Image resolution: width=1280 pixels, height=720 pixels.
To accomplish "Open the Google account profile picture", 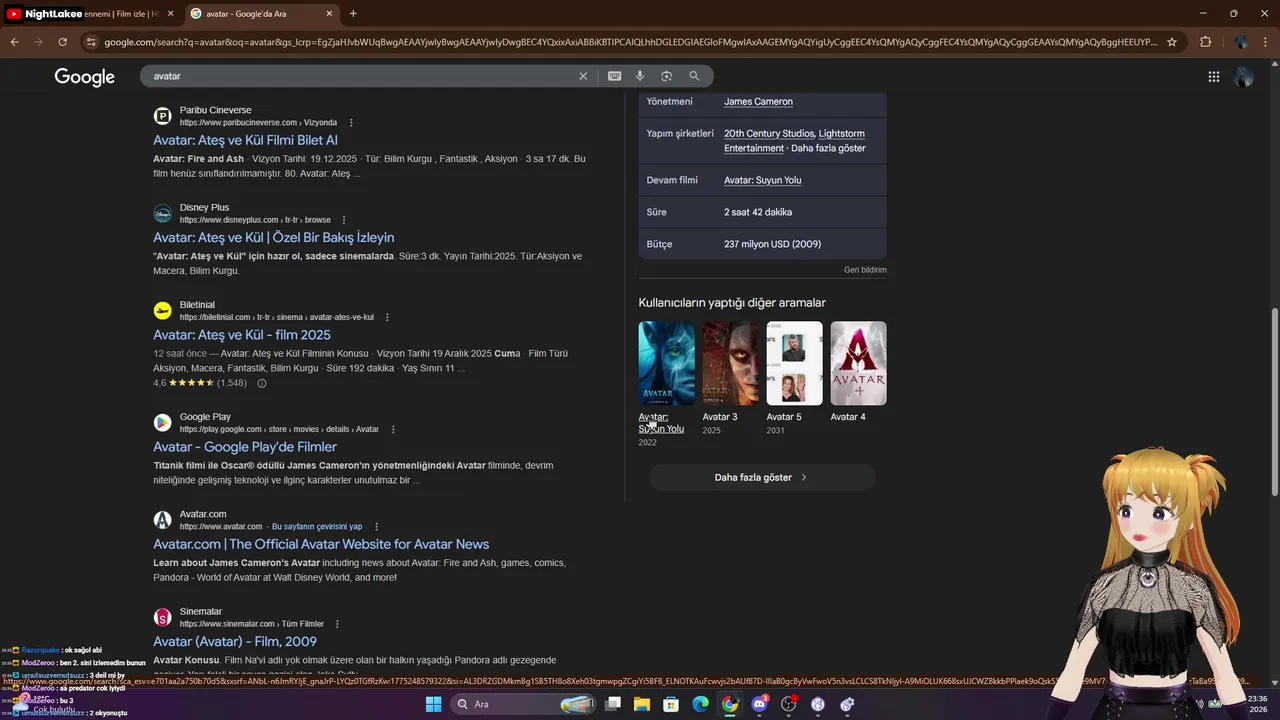I will (1244, 76).
